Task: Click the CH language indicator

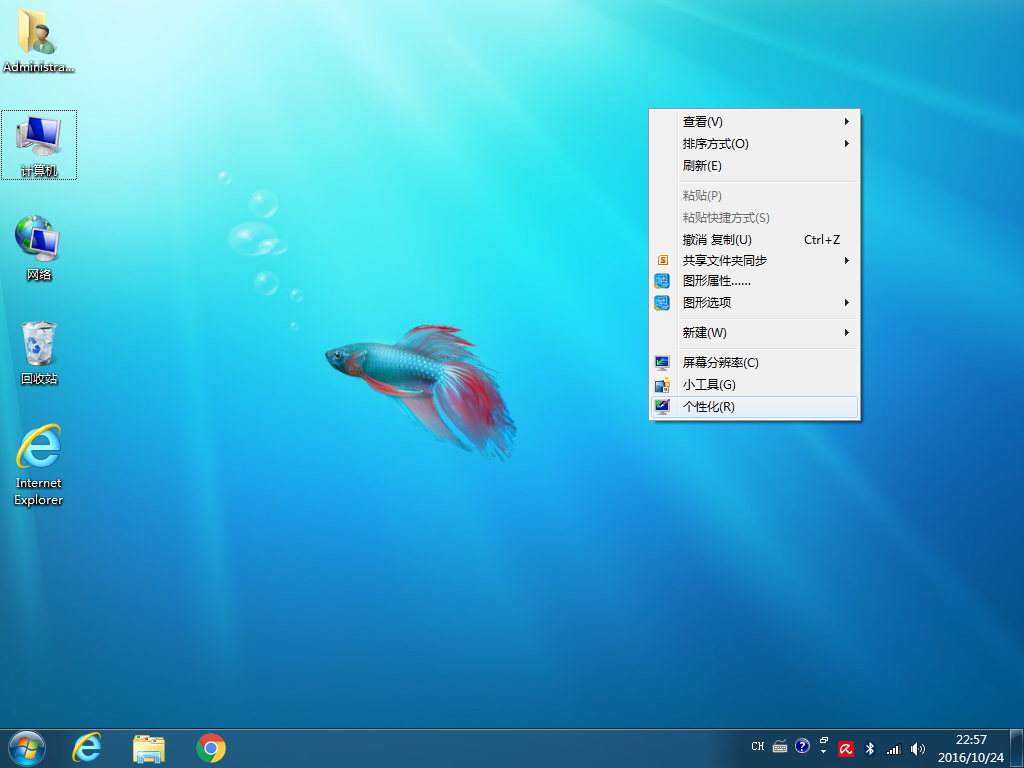Action: coord(758,747)
